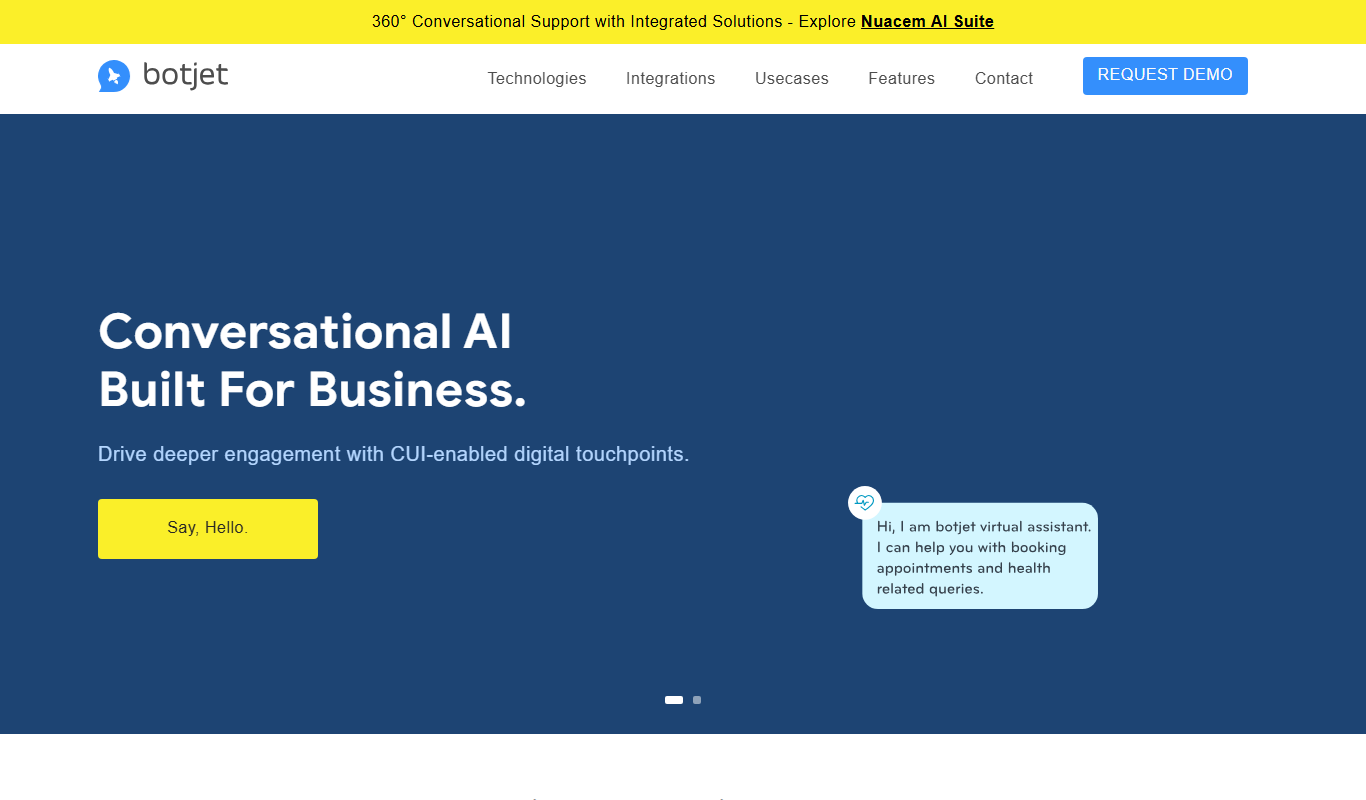Click the botjet chat bubble logo icon
Screen dimensions: 1366x800
coord(114,76)
